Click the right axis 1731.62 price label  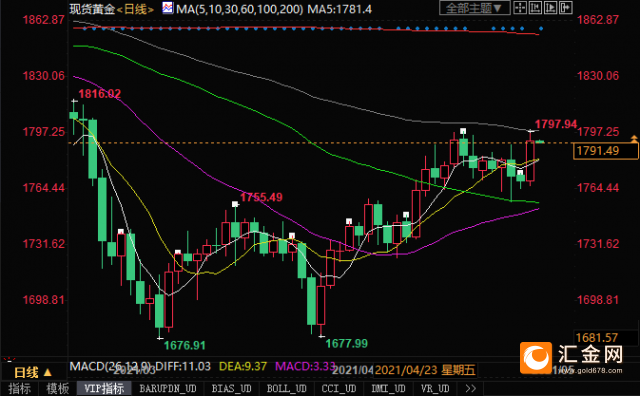click(x=598, y=244)
